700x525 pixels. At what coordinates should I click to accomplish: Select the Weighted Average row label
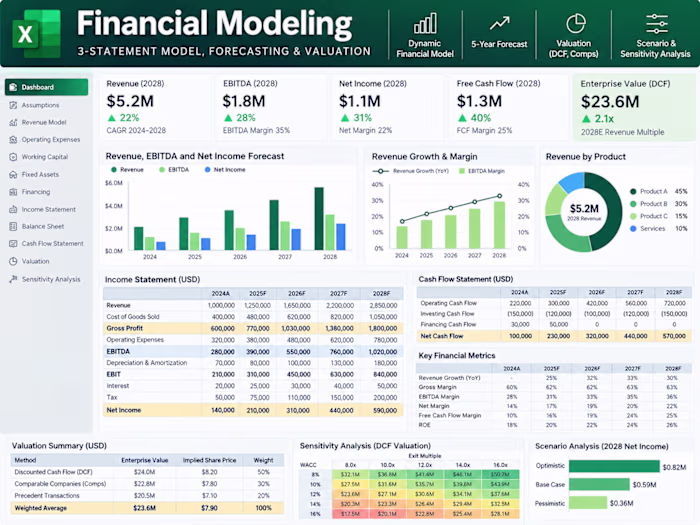pos(41,508)
